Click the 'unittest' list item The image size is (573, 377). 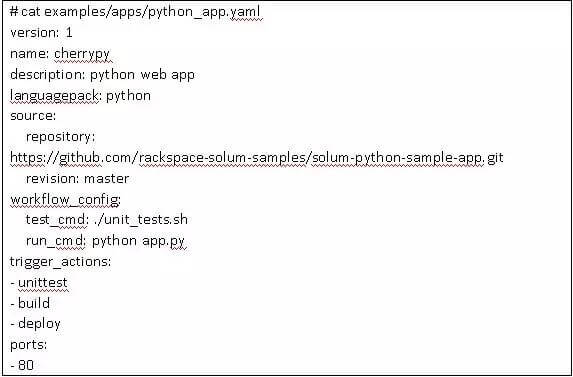pos(43,282)
